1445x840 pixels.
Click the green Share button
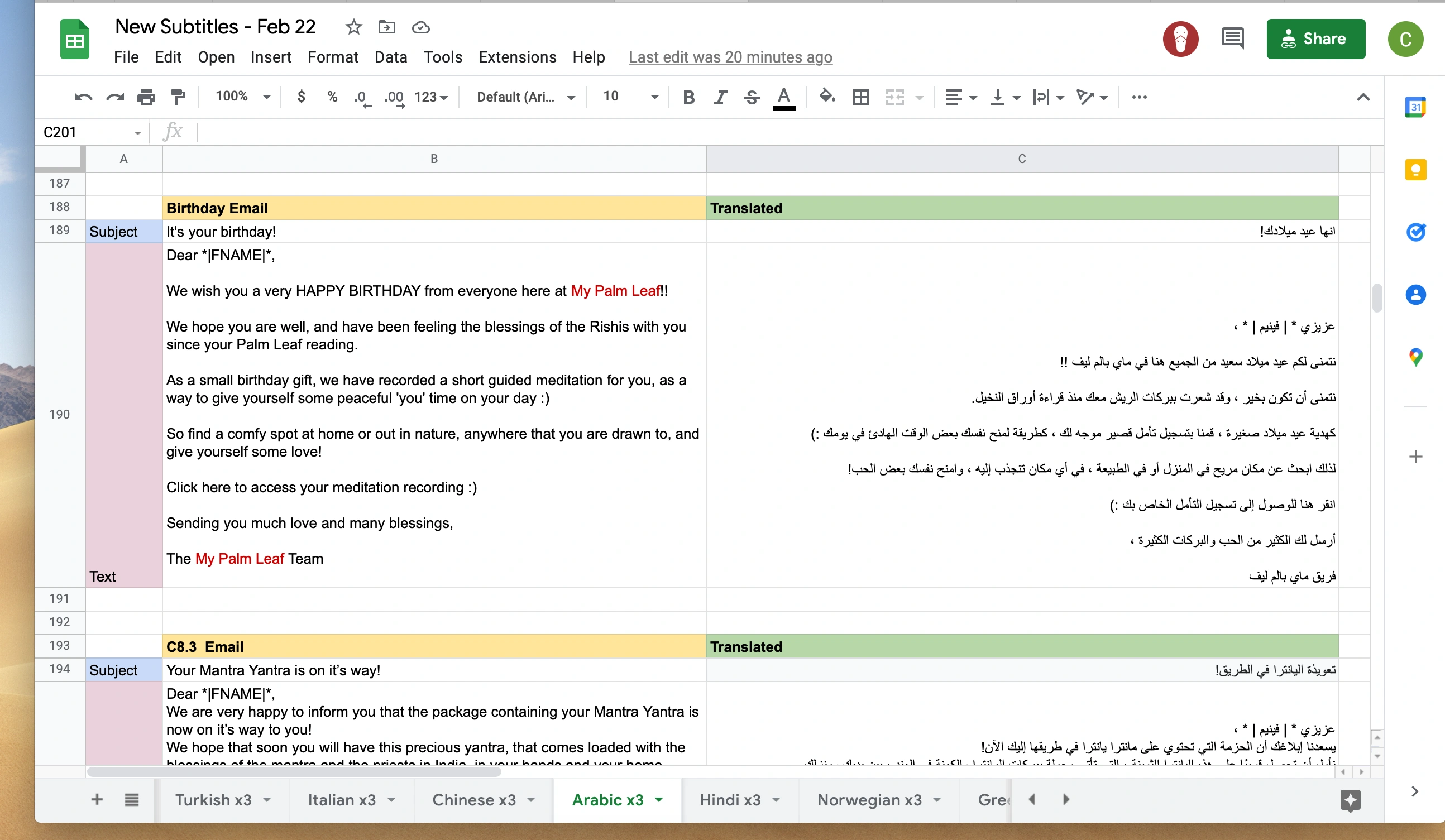[1315, 39]
